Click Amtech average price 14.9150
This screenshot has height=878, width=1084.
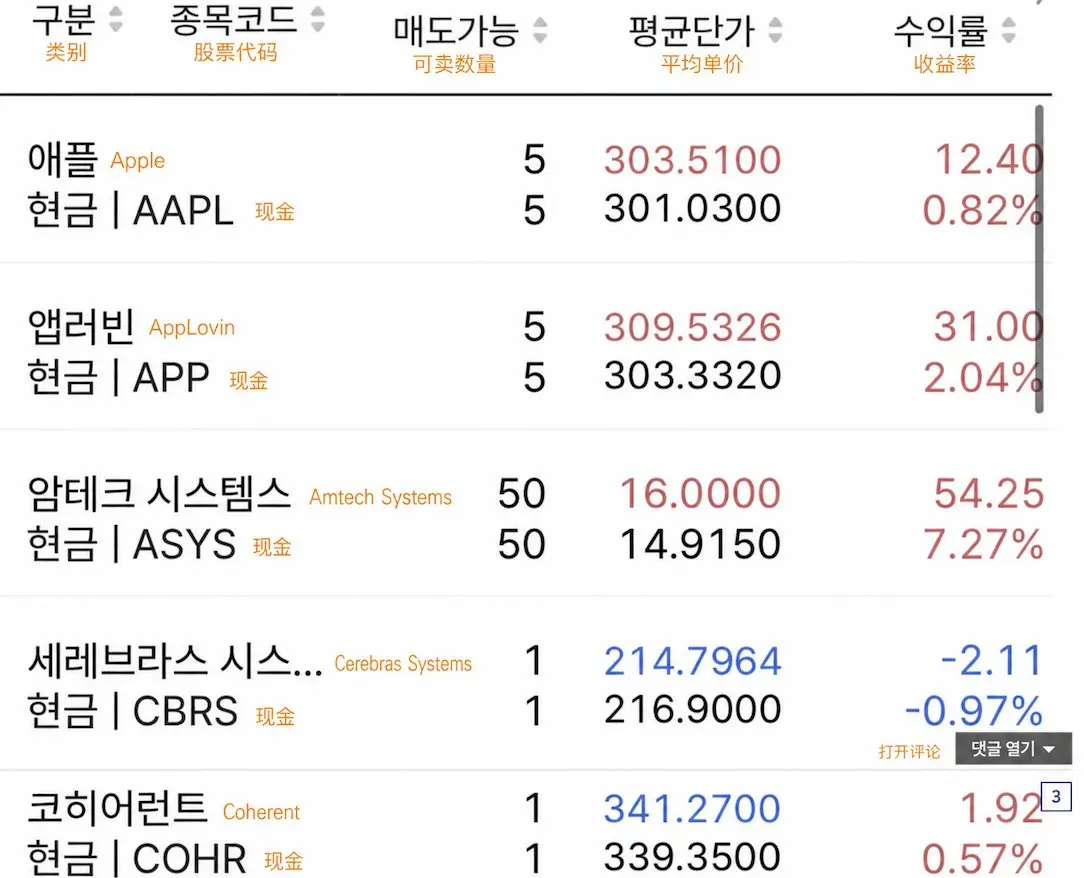[700, 544]
